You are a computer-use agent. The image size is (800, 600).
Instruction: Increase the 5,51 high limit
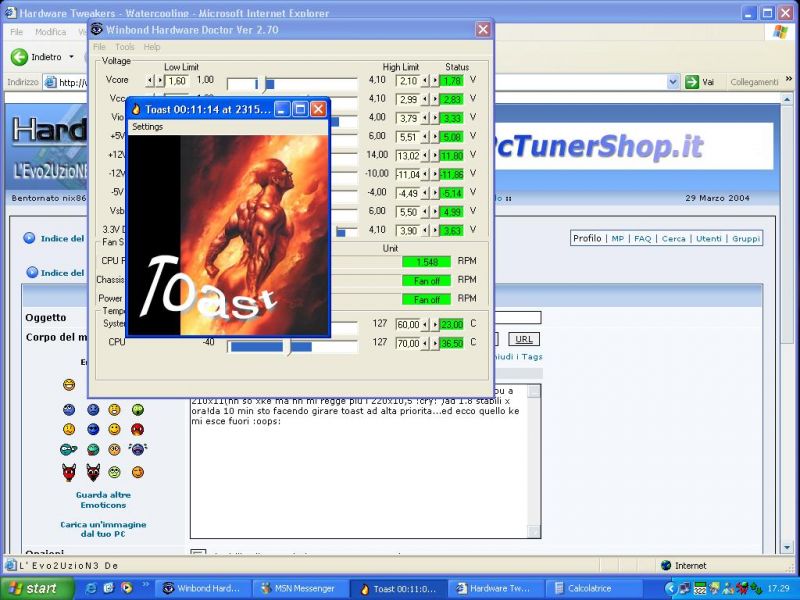tap(435, 137)
